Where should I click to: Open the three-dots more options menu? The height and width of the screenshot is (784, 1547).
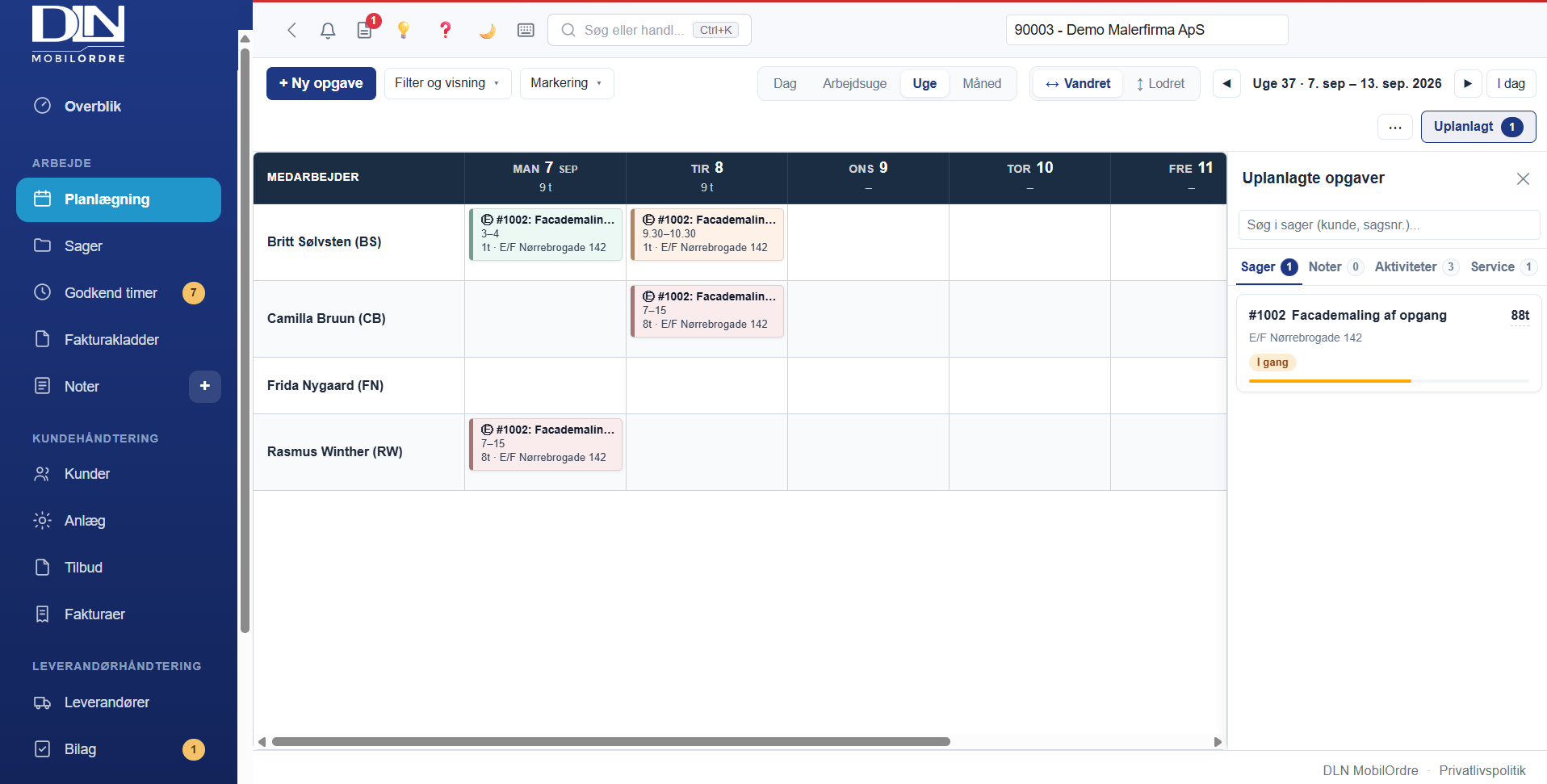coord(1394,128)
